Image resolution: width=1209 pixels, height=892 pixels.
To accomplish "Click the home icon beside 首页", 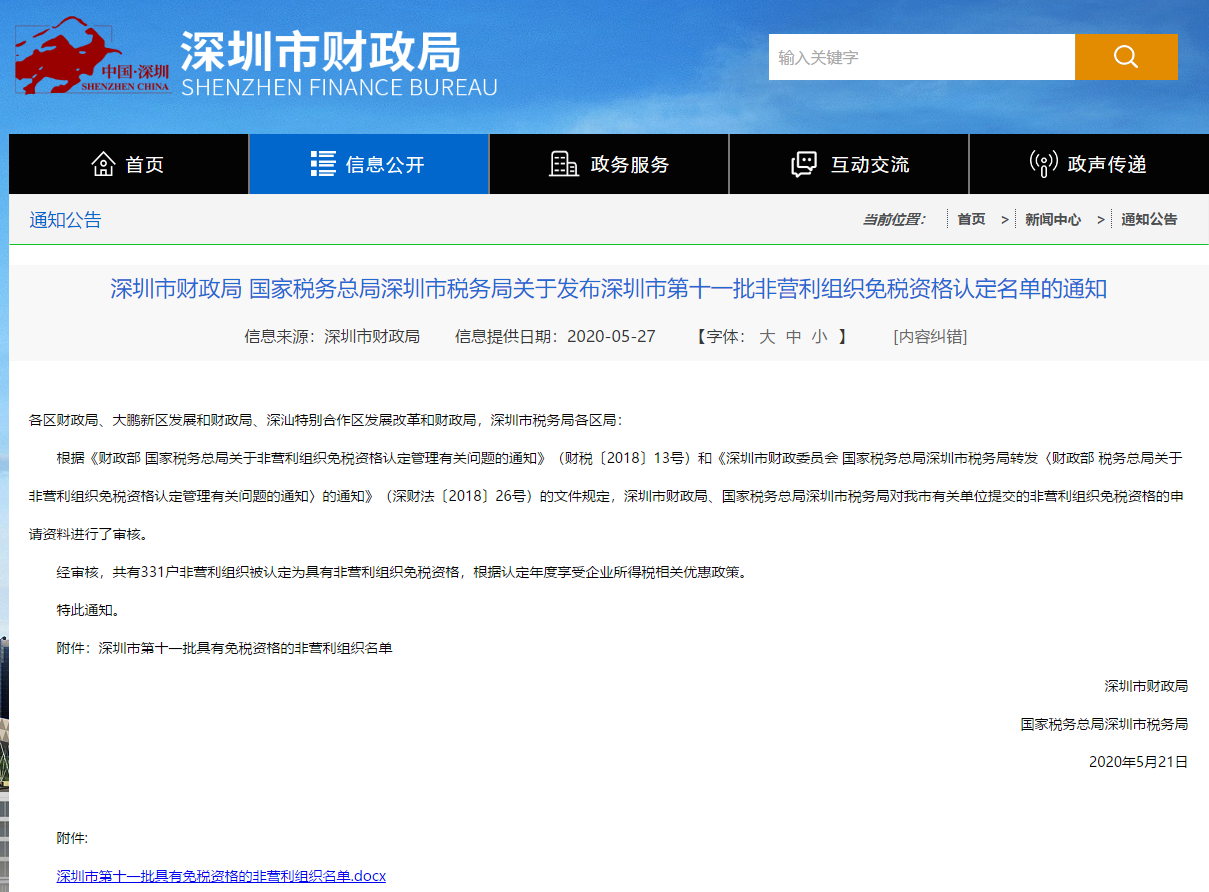I will [x=103, y=164].
